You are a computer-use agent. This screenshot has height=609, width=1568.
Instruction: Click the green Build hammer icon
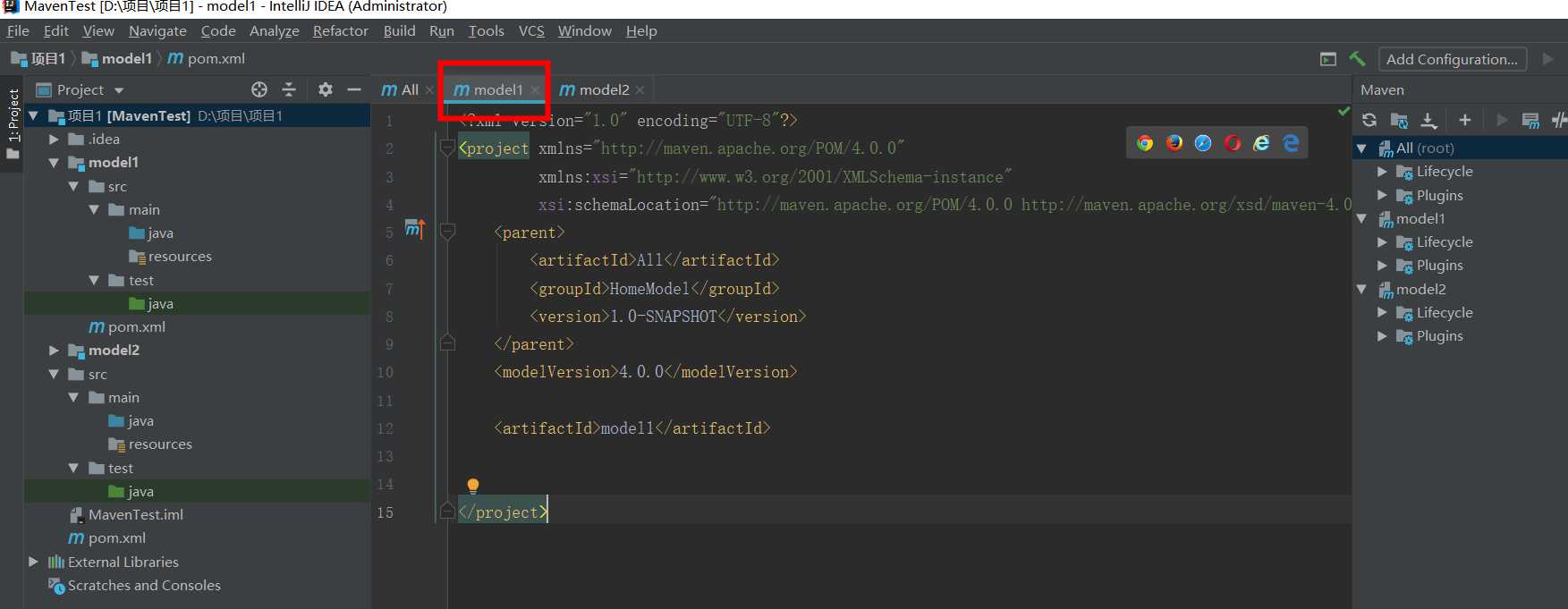click(x=1357, y=59)
